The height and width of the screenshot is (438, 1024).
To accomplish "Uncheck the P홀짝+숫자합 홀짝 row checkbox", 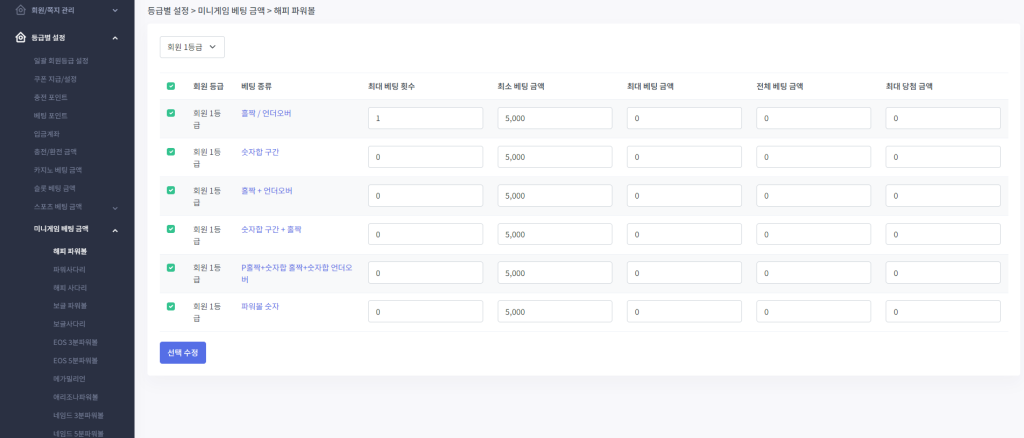I will 171,268.
